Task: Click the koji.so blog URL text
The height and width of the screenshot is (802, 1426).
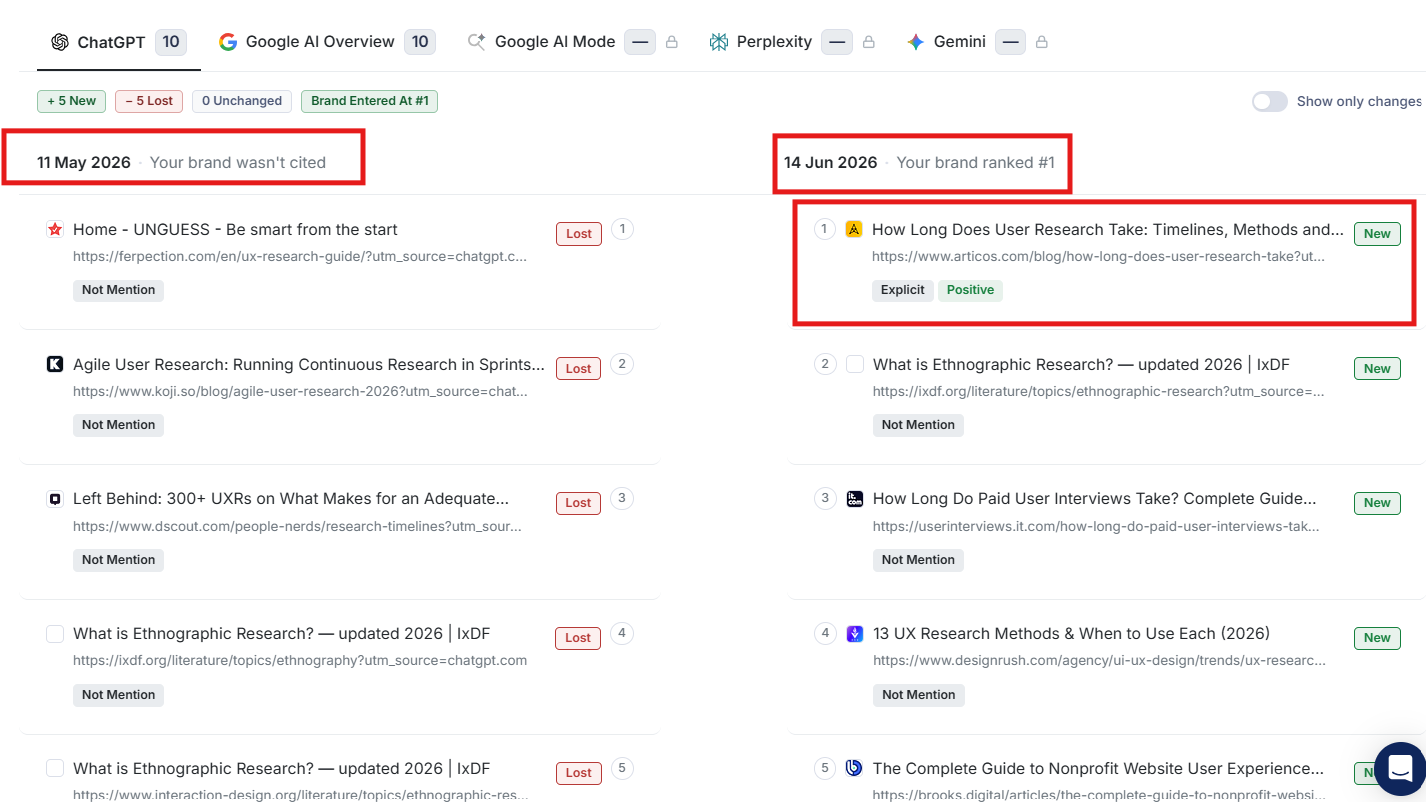Action: (300, 392)
